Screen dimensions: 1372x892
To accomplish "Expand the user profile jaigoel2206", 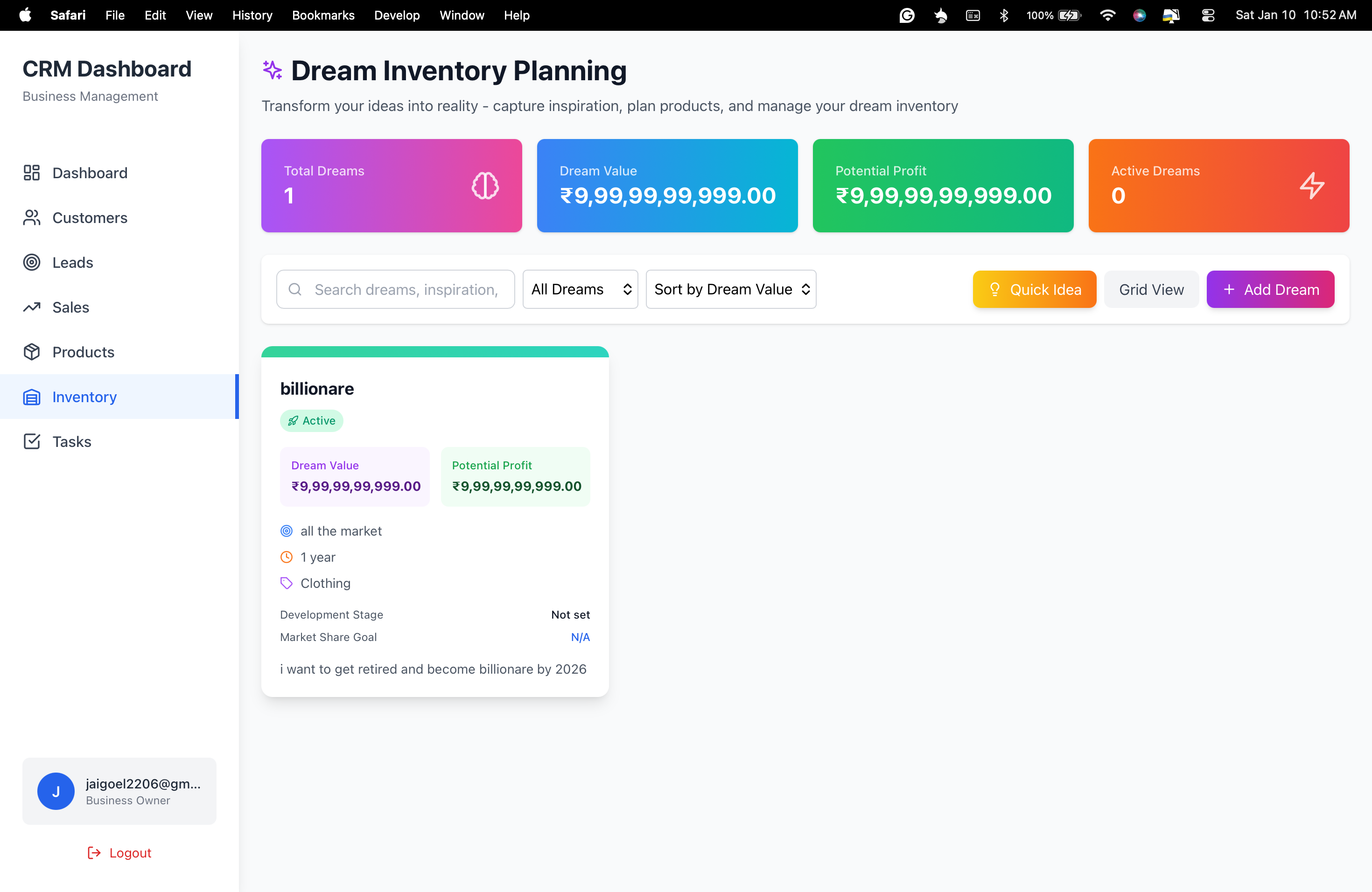I will (119, 791).
